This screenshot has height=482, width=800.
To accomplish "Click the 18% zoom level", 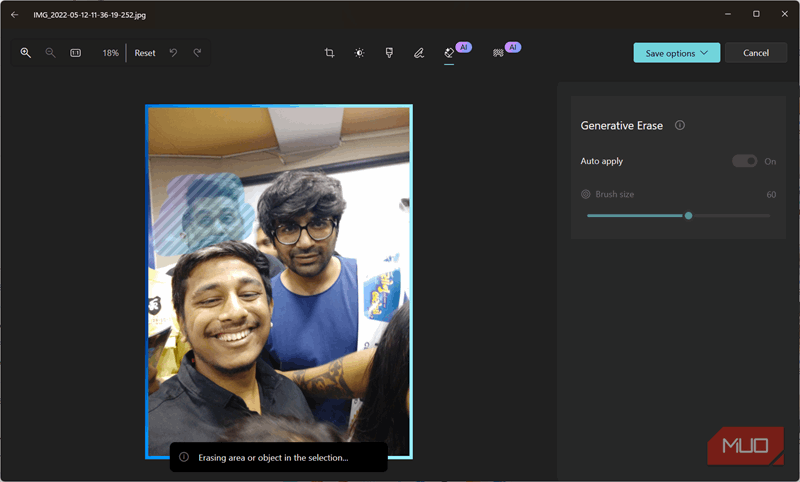I will tap(110, 53).
